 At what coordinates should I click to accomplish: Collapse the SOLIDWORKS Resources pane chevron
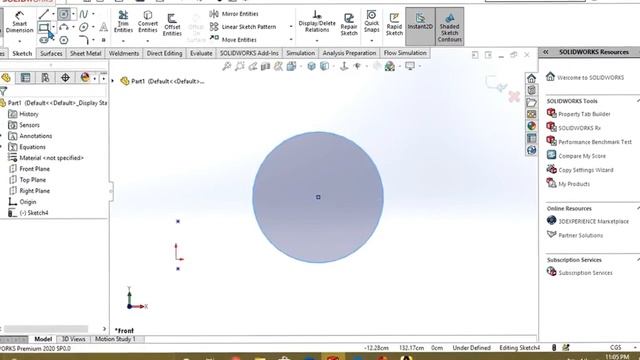[x=546, y=52]
